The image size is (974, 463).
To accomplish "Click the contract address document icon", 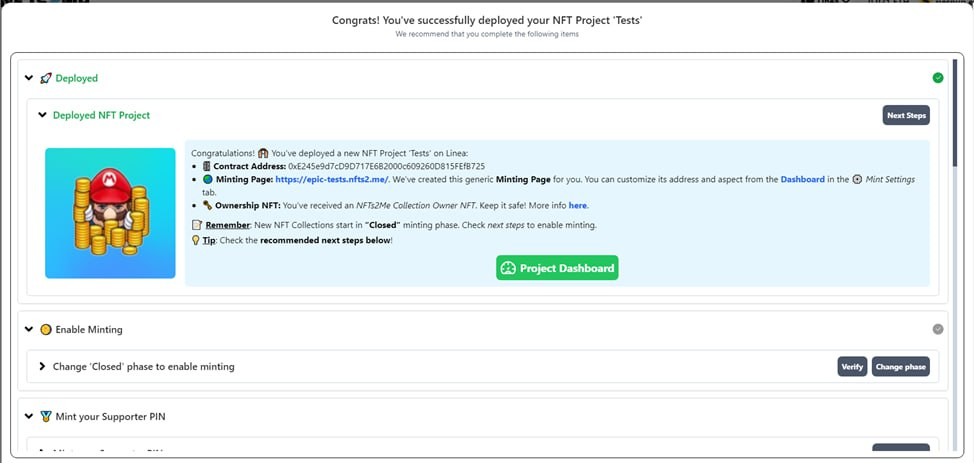I will [207, 167].
